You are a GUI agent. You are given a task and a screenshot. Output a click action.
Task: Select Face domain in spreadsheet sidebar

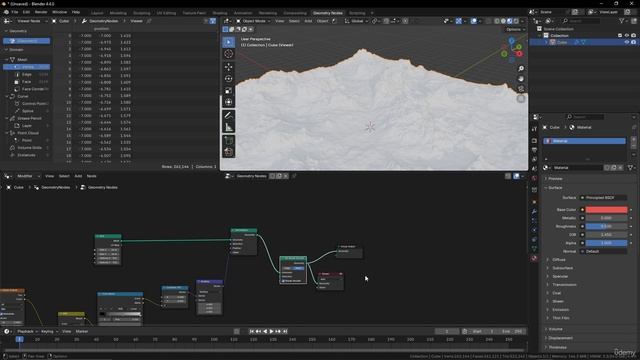[27, 82]
